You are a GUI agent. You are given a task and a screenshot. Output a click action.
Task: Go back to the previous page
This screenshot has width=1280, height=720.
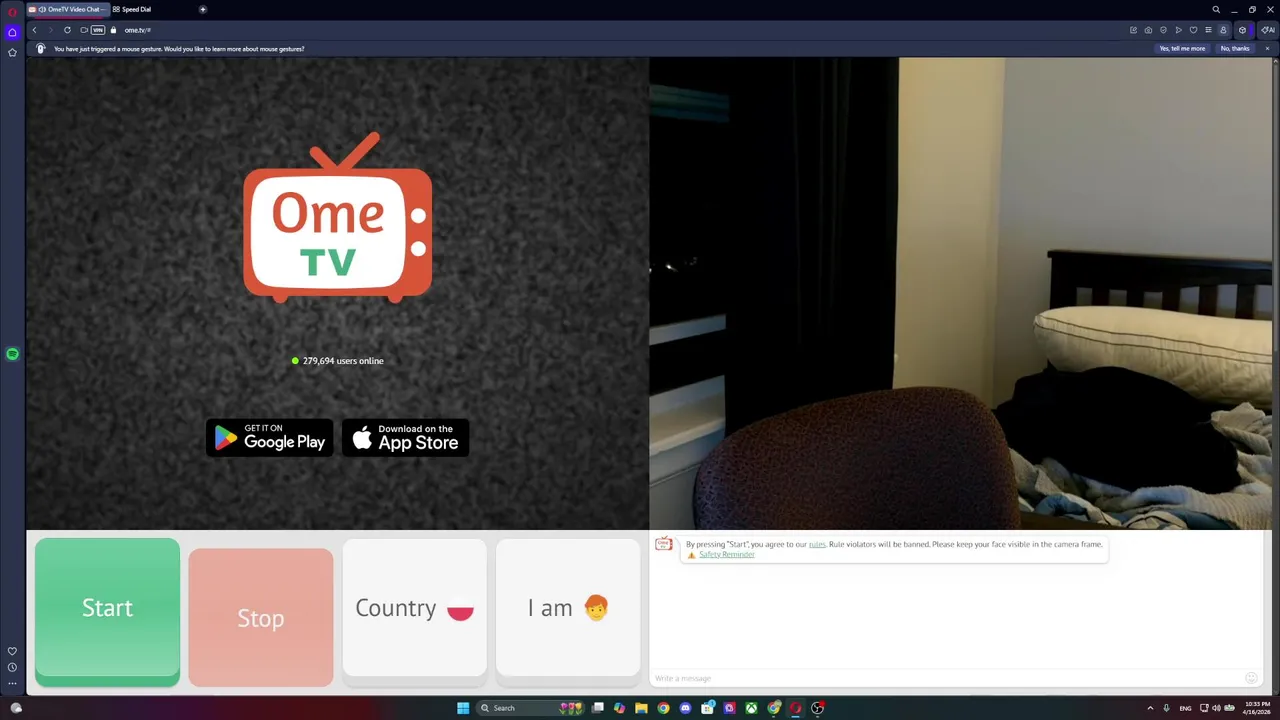coord(34,30)
